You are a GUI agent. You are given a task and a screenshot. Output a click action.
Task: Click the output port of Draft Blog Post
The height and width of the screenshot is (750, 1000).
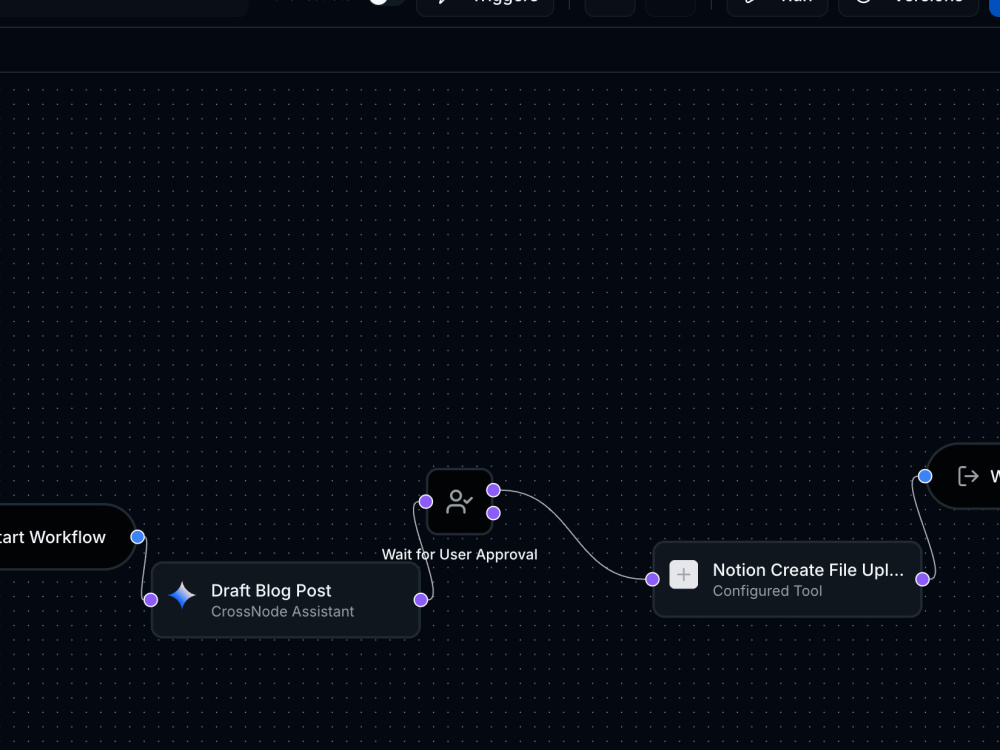(x=420, y=599)
